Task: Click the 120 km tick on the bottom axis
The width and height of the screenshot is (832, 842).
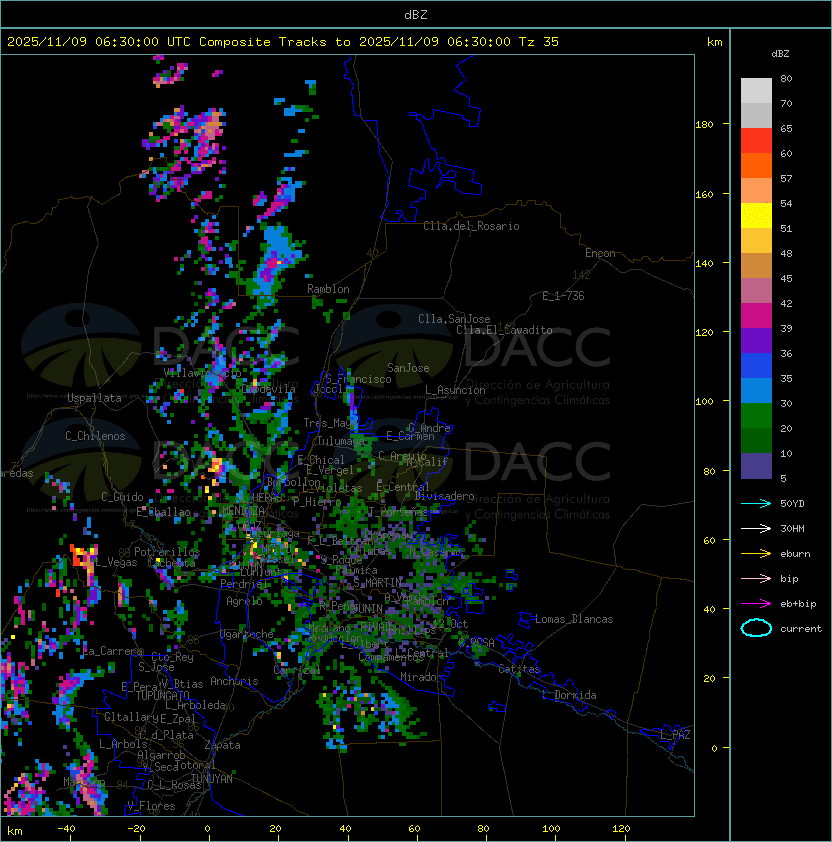Action: (621, 829)
